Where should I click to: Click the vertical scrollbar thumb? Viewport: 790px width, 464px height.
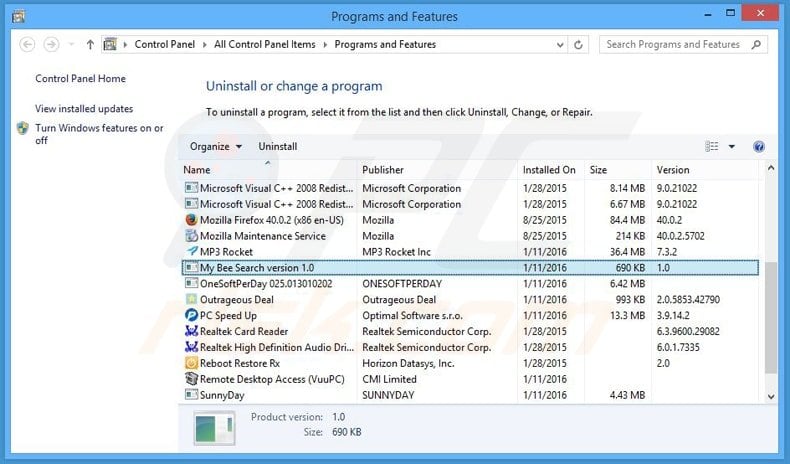[x=770, y=318]
